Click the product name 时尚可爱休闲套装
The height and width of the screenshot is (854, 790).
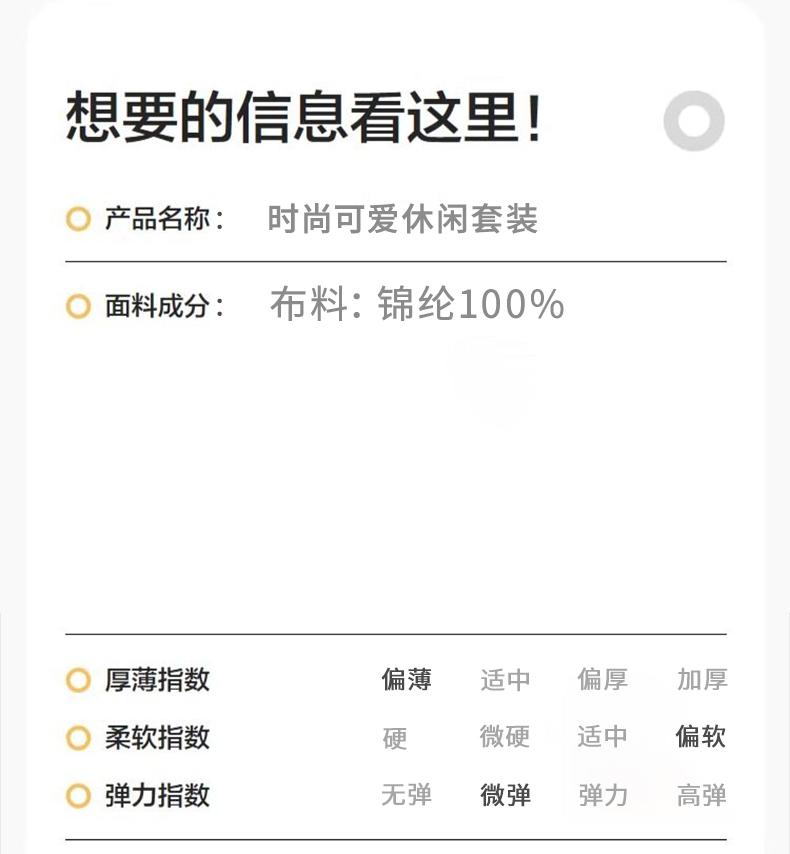point(403,219)
